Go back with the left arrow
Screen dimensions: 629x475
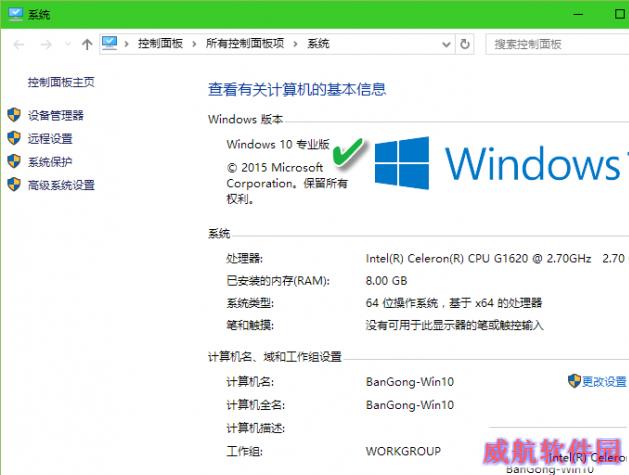pos(18,44)
